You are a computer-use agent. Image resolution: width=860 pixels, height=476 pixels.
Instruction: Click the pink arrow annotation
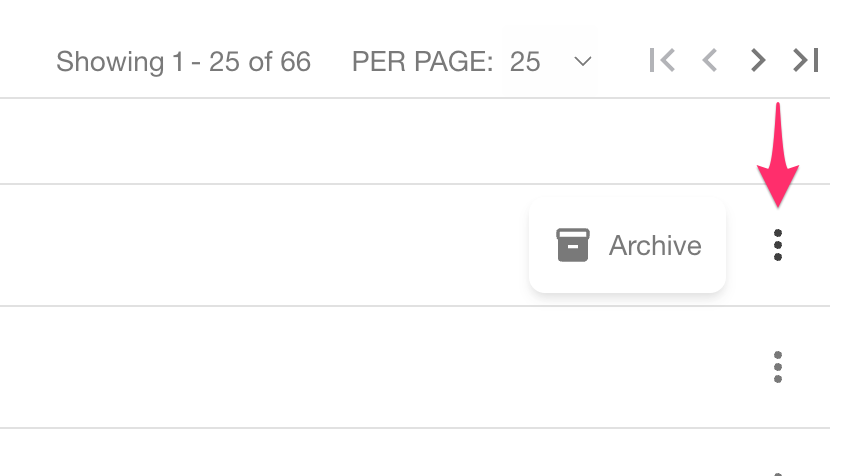(x=778, y=155)
